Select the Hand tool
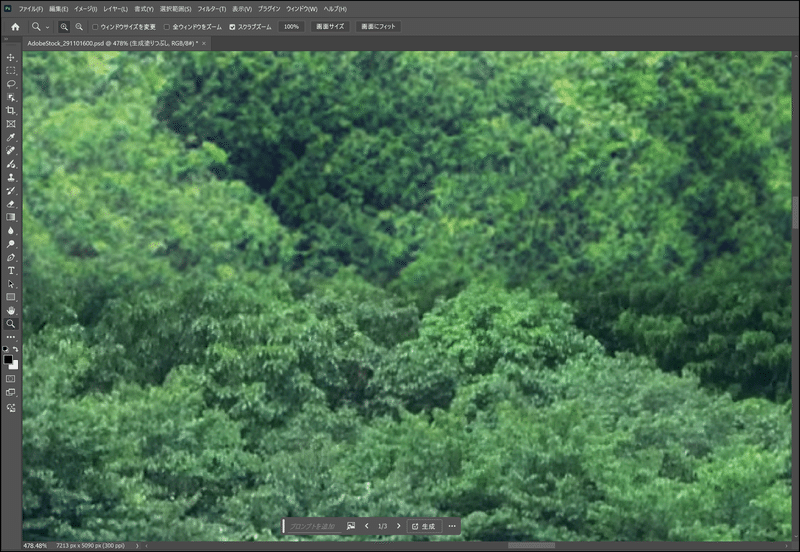The image size is (800, 552). point(11,310)
